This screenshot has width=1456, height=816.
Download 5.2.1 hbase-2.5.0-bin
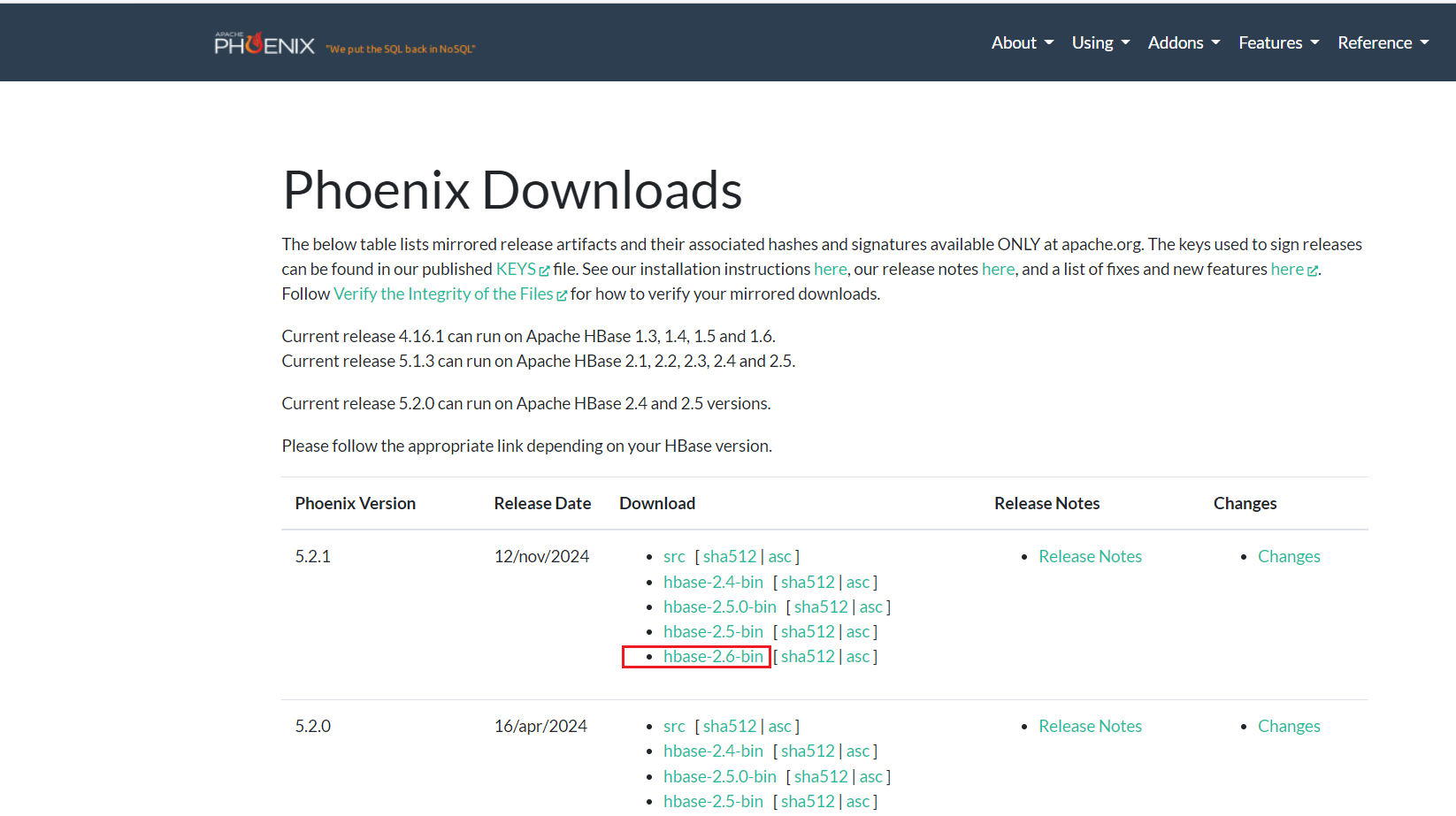[720, 606]
